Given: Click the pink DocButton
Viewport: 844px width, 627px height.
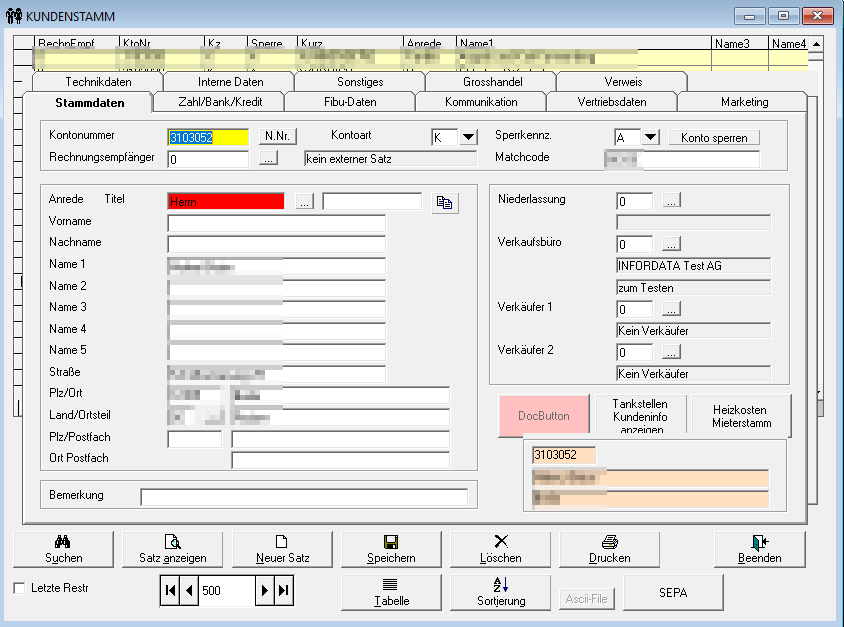Looking at the screenshot, I should point(543,415).
